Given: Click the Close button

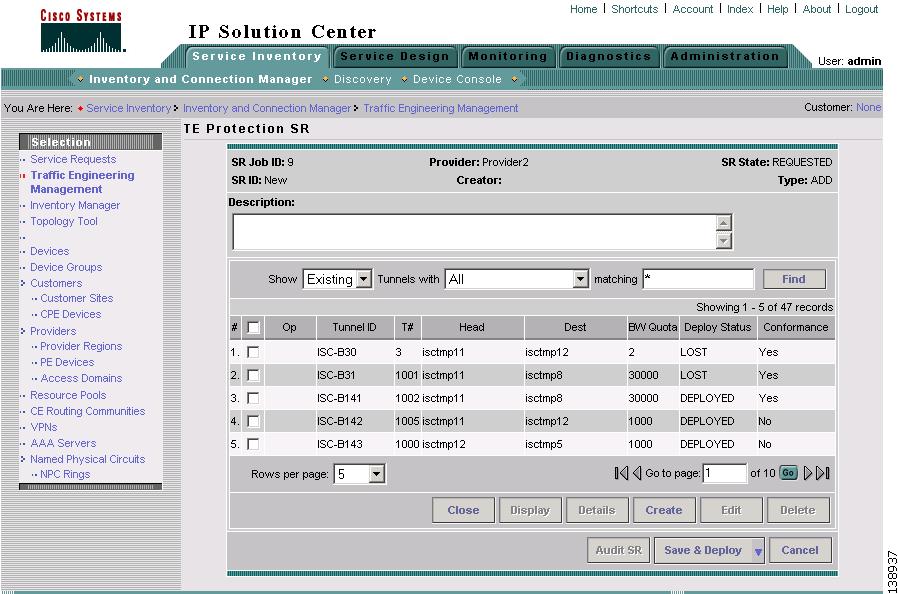Looking at the screenshot, I should [x=463, y=510].
